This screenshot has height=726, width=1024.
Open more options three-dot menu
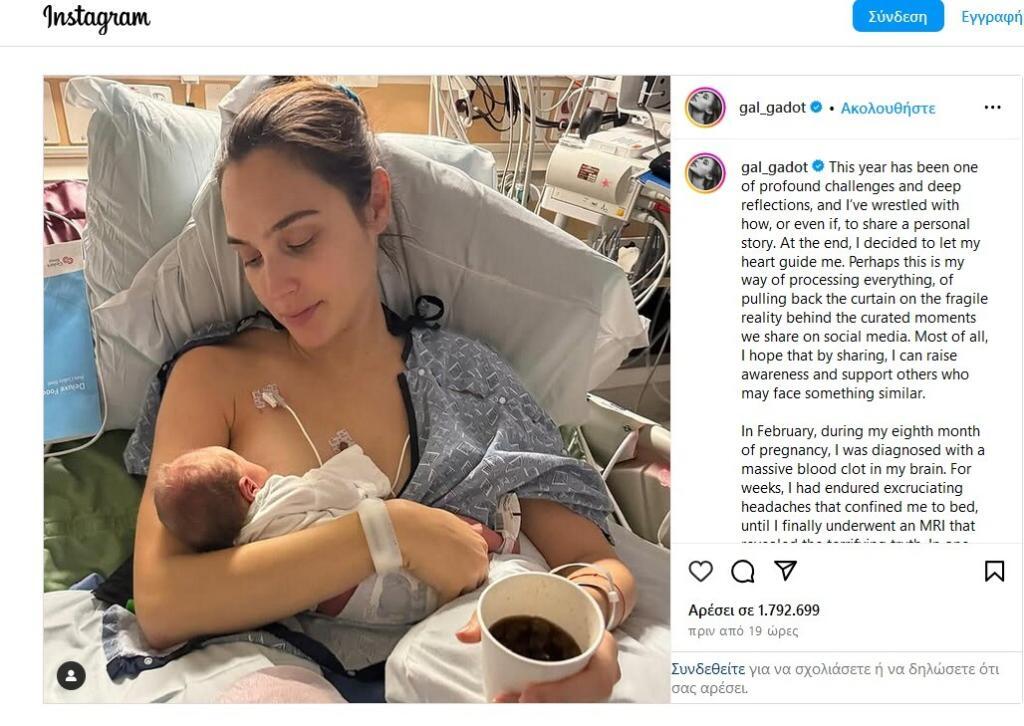click(992, 107)
